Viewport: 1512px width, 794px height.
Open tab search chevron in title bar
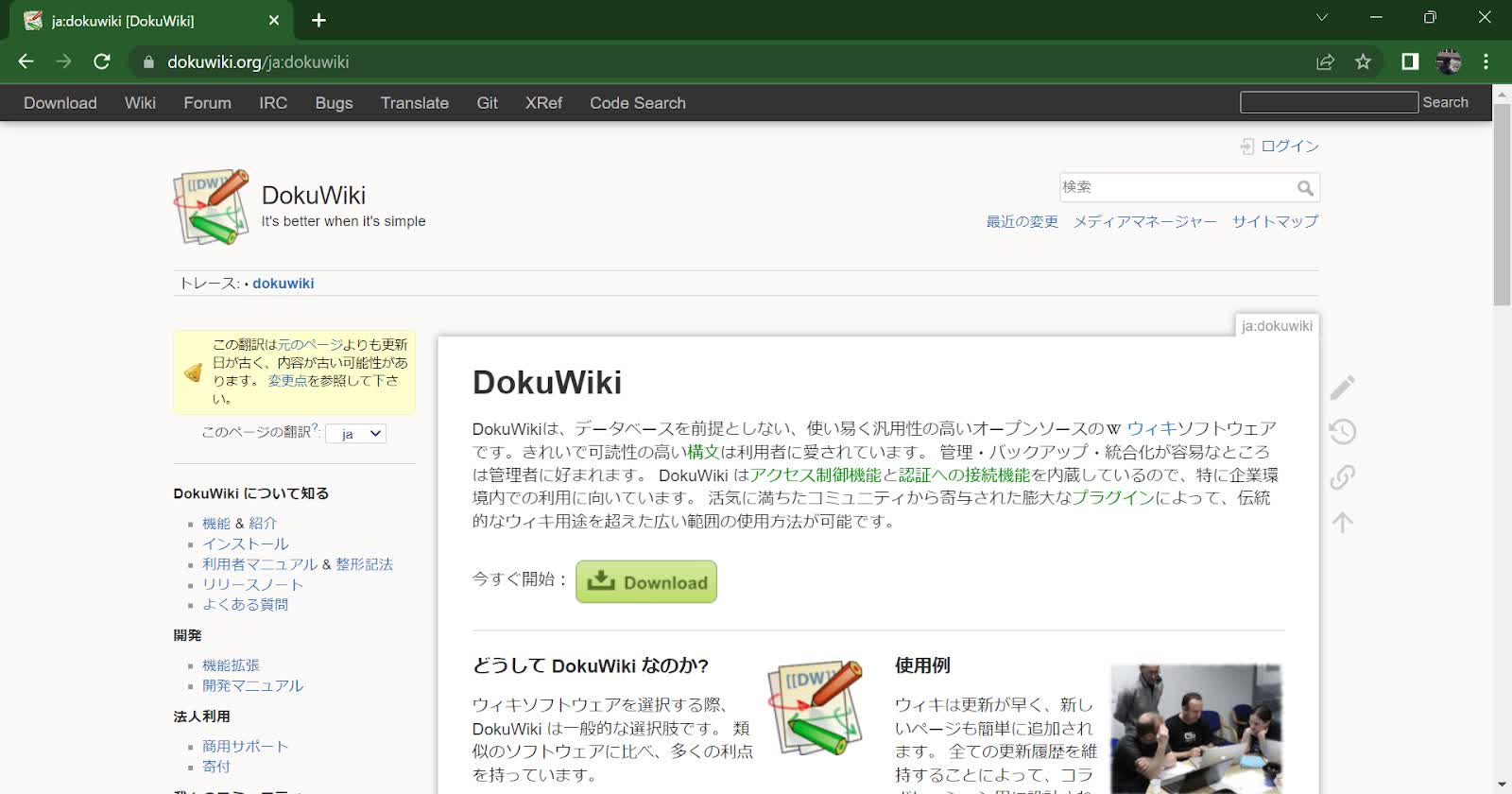pos(1322,17)
